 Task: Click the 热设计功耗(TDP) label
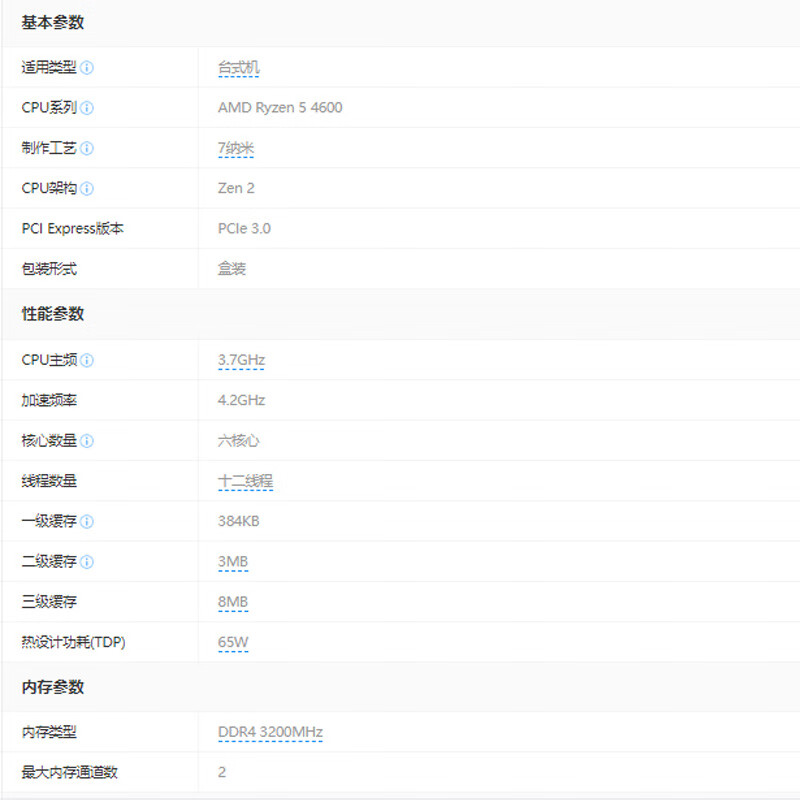(x=73, y=642)
